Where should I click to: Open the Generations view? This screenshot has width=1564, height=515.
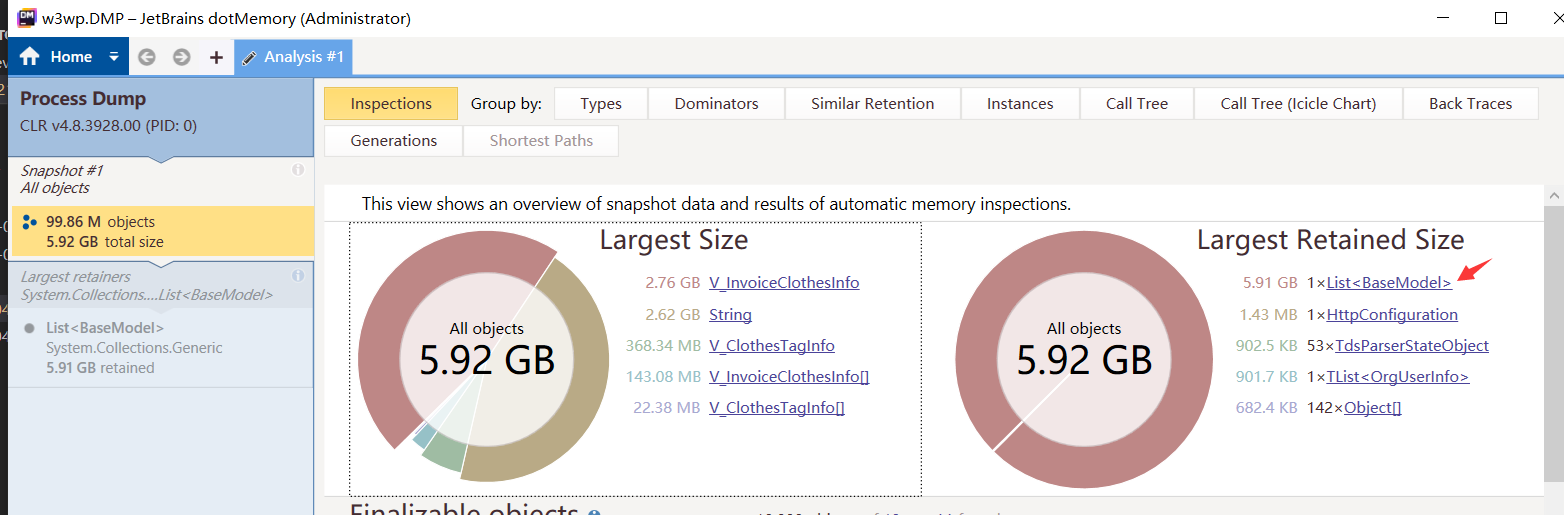(394, 141)
